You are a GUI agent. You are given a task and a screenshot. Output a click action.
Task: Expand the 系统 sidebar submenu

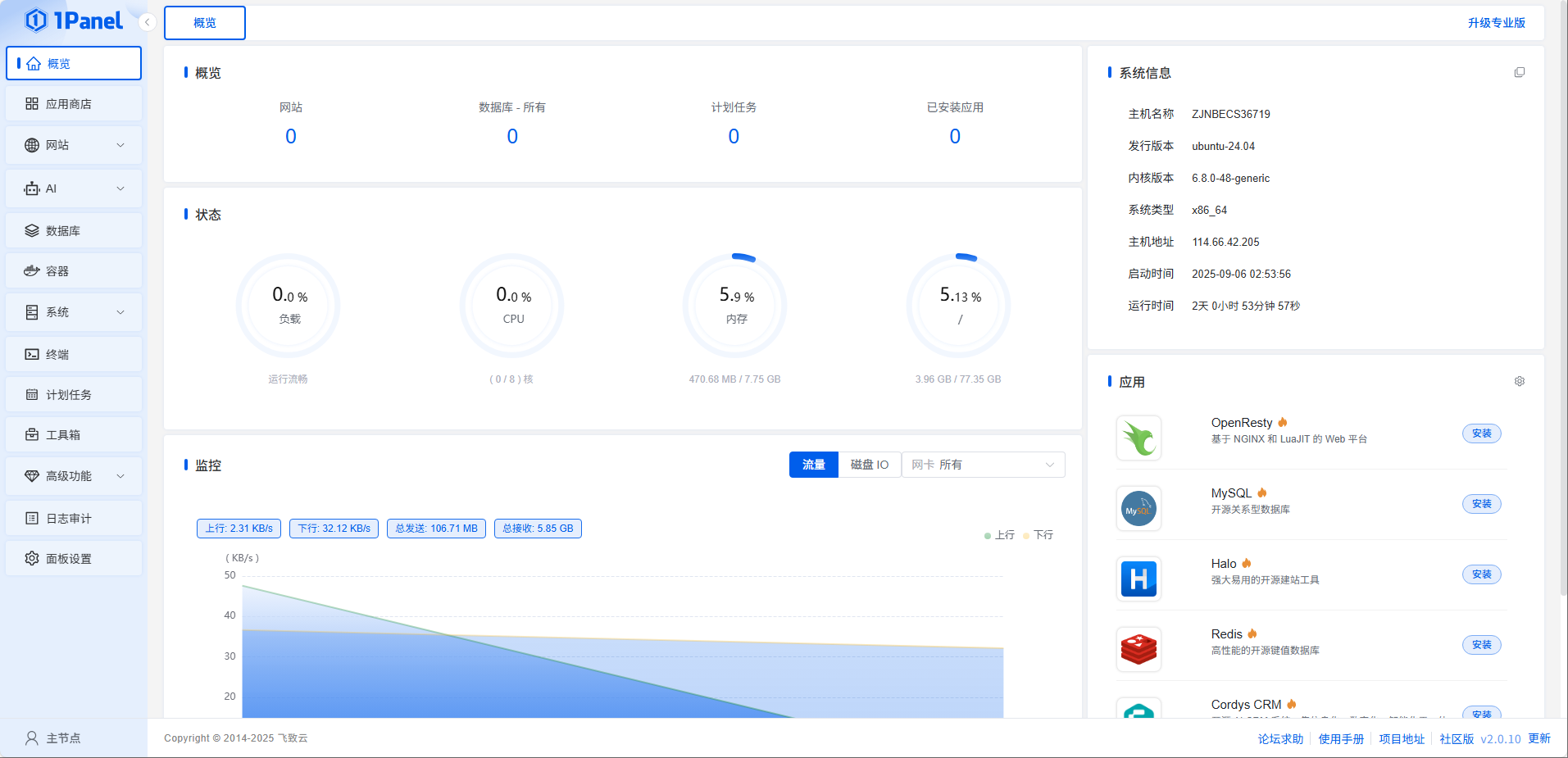(x=74, y=312)
